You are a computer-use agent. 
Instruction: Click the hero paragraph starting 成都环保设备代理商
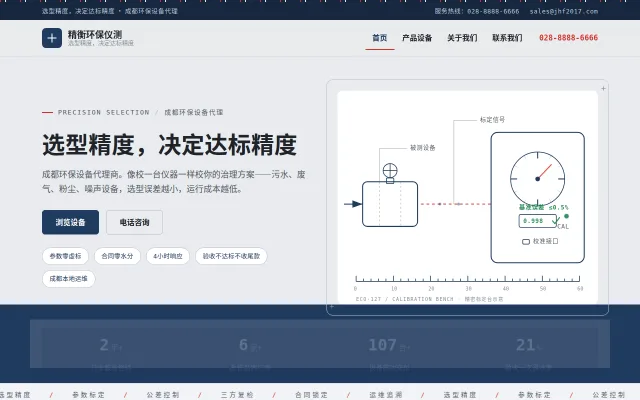click(x=173, y=182)
